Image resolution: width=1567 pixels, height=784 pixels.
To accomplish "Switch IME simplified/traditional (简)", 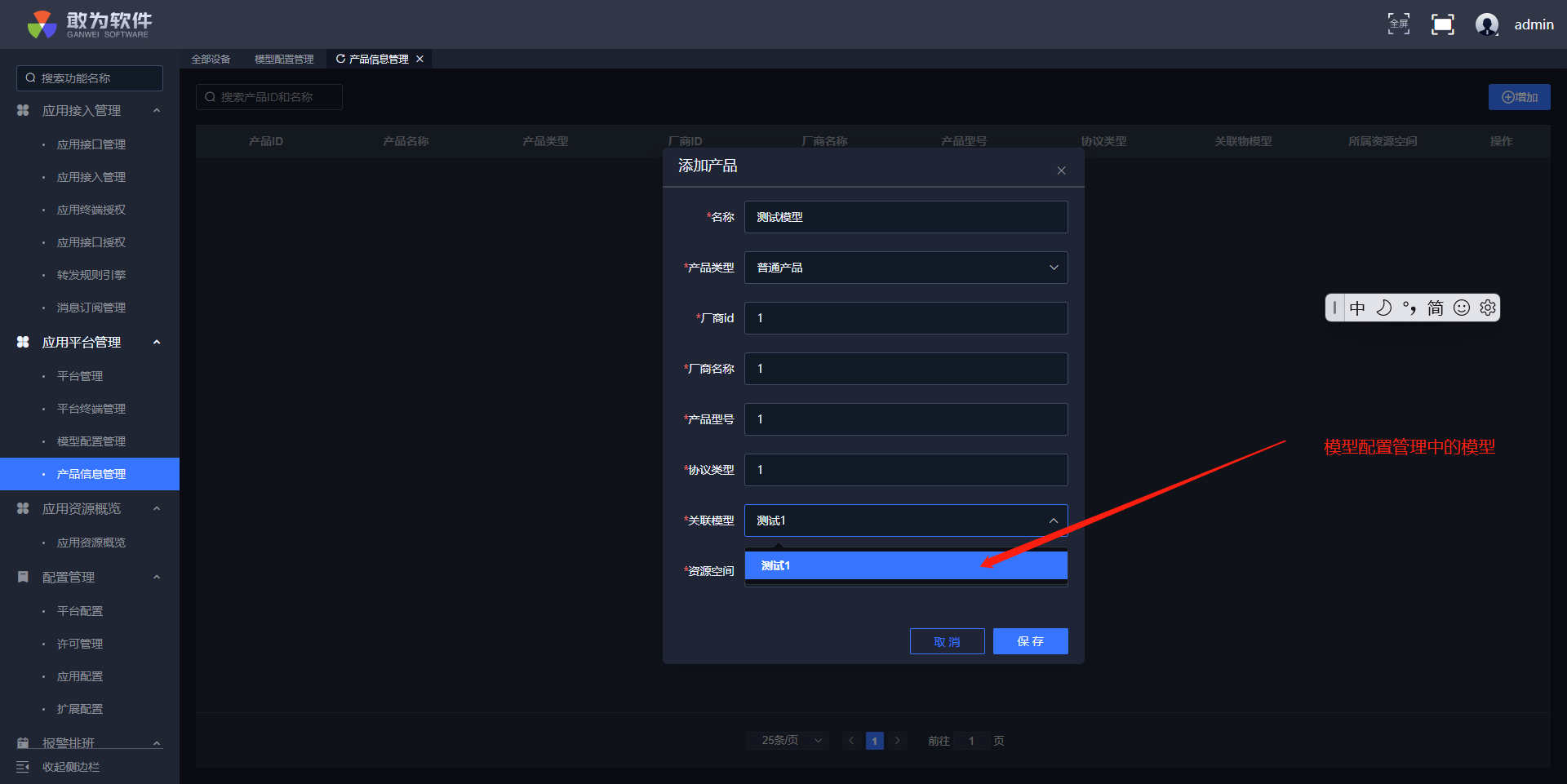I will coord(1436,308).
